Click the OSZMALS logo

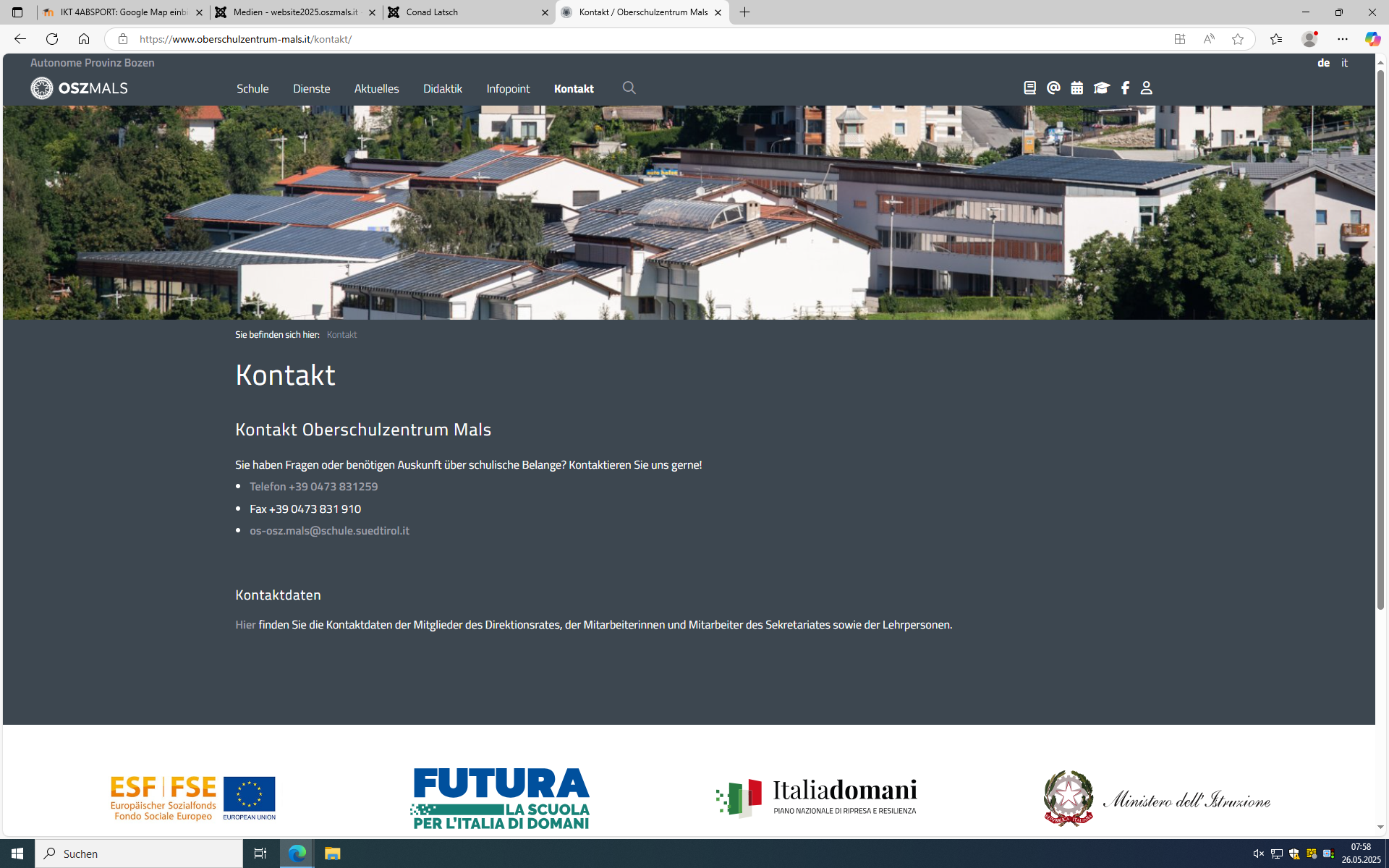tap(80, 88)
